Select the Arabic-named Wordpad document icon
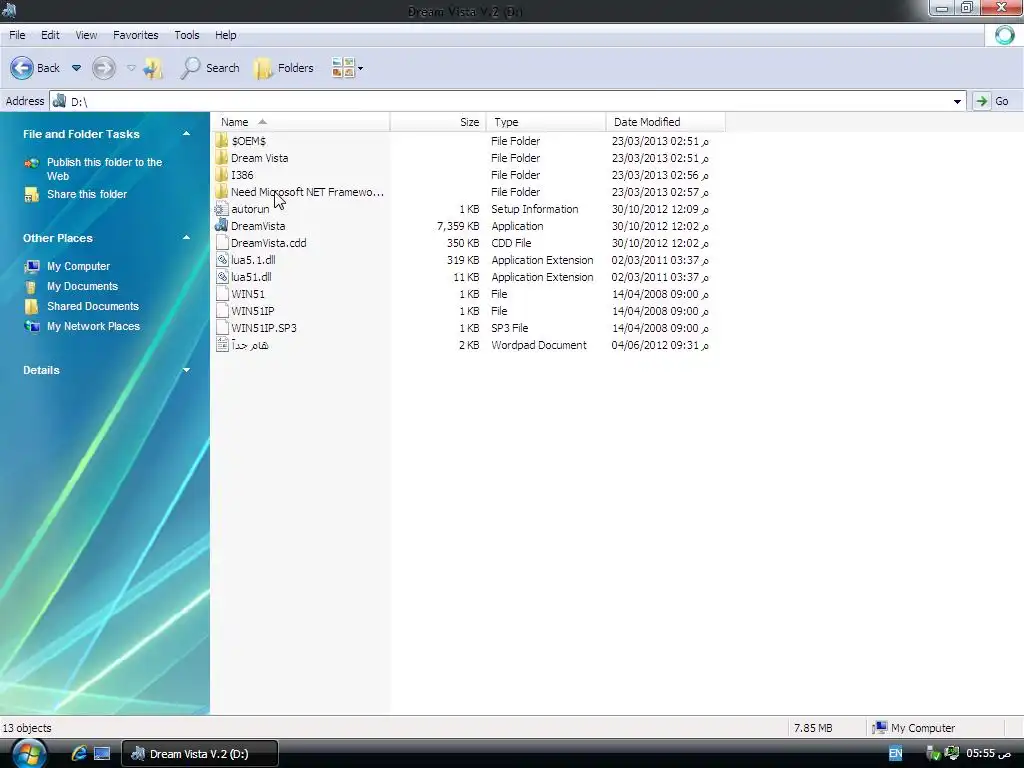The width and height of the screenshot is (1024, 768). click(x=221, y=345)
